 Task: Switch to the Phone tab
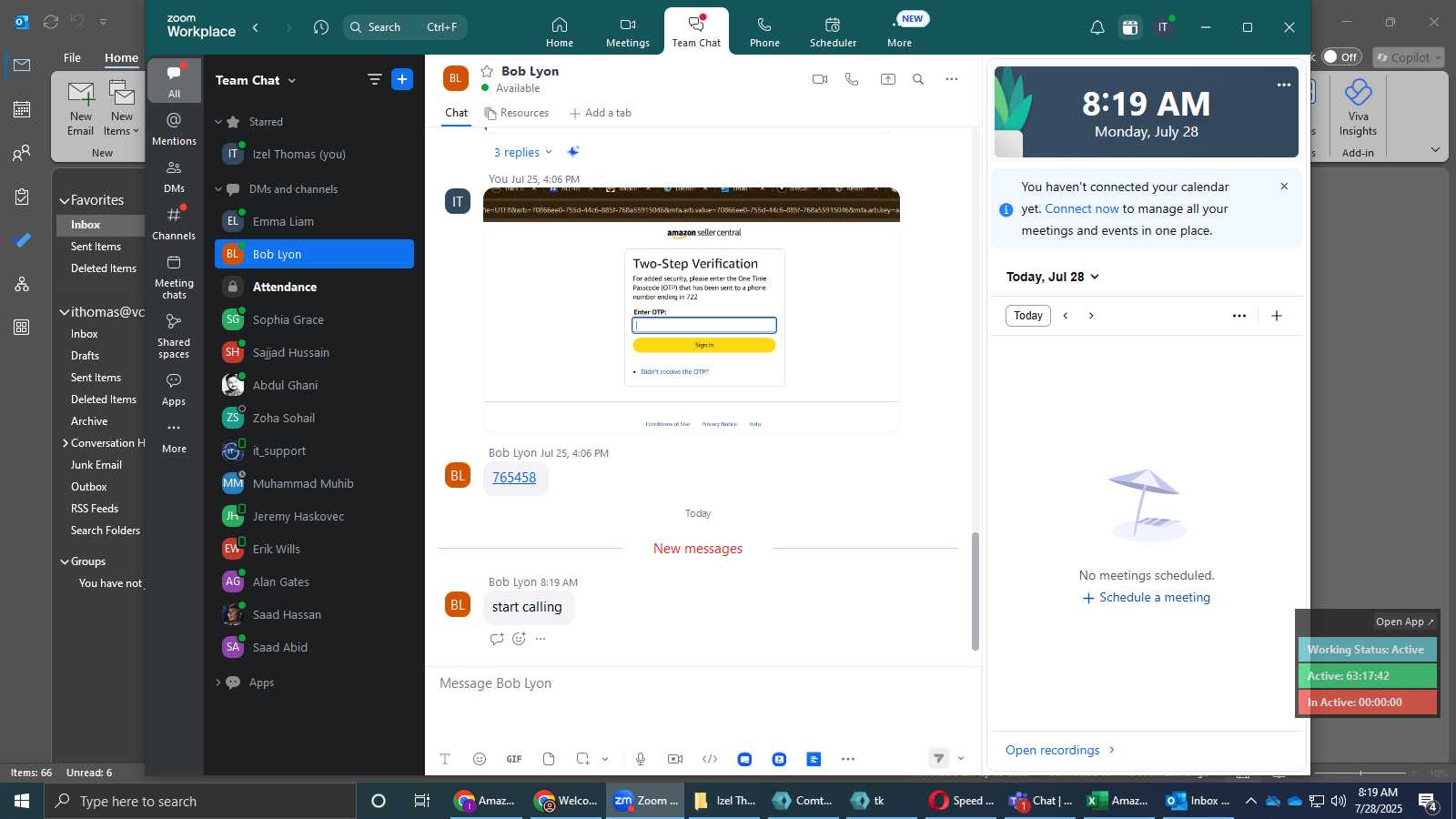[x=764, y=31]
